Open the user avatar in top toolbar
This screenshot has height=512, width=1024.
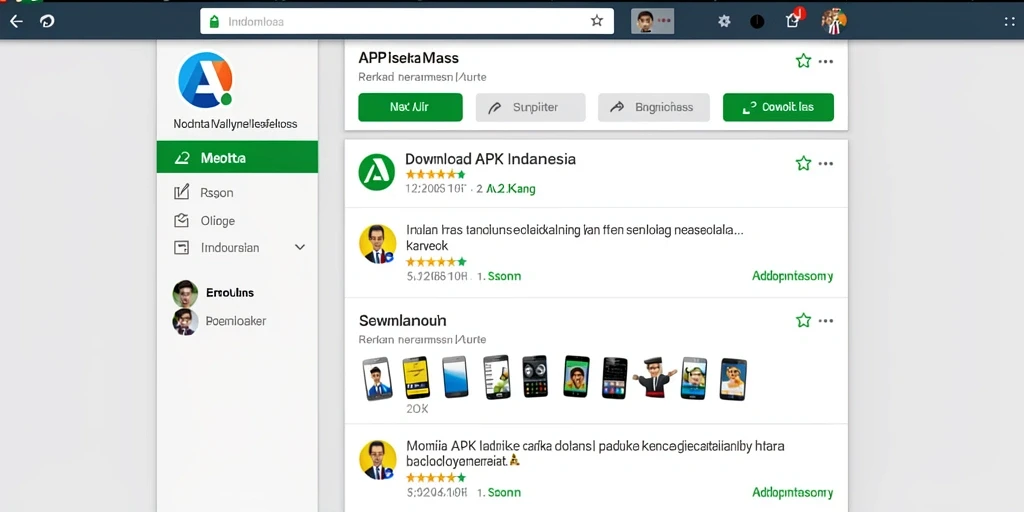point(834,21)
